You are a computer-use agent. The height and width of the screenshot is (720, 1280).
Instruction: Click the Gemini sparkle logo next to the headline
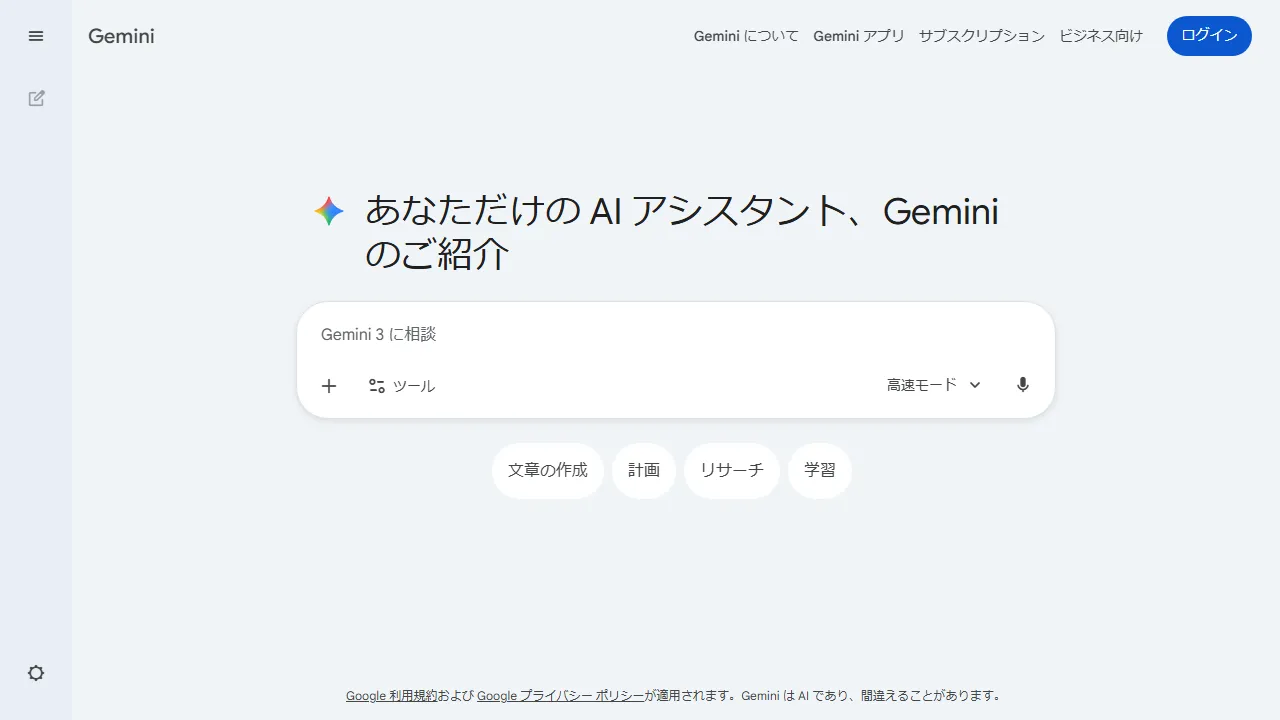(x=329, y=211)
